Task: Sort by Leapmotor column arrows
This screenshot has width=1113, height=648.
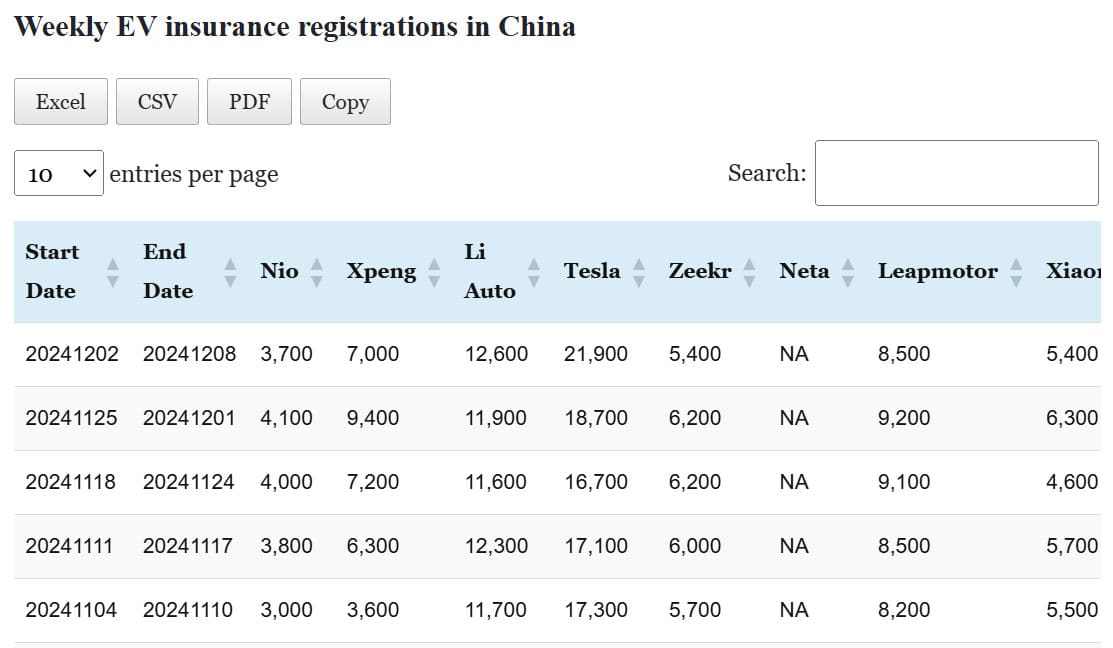Action: pyautogui.click(x=1016, y=272)
